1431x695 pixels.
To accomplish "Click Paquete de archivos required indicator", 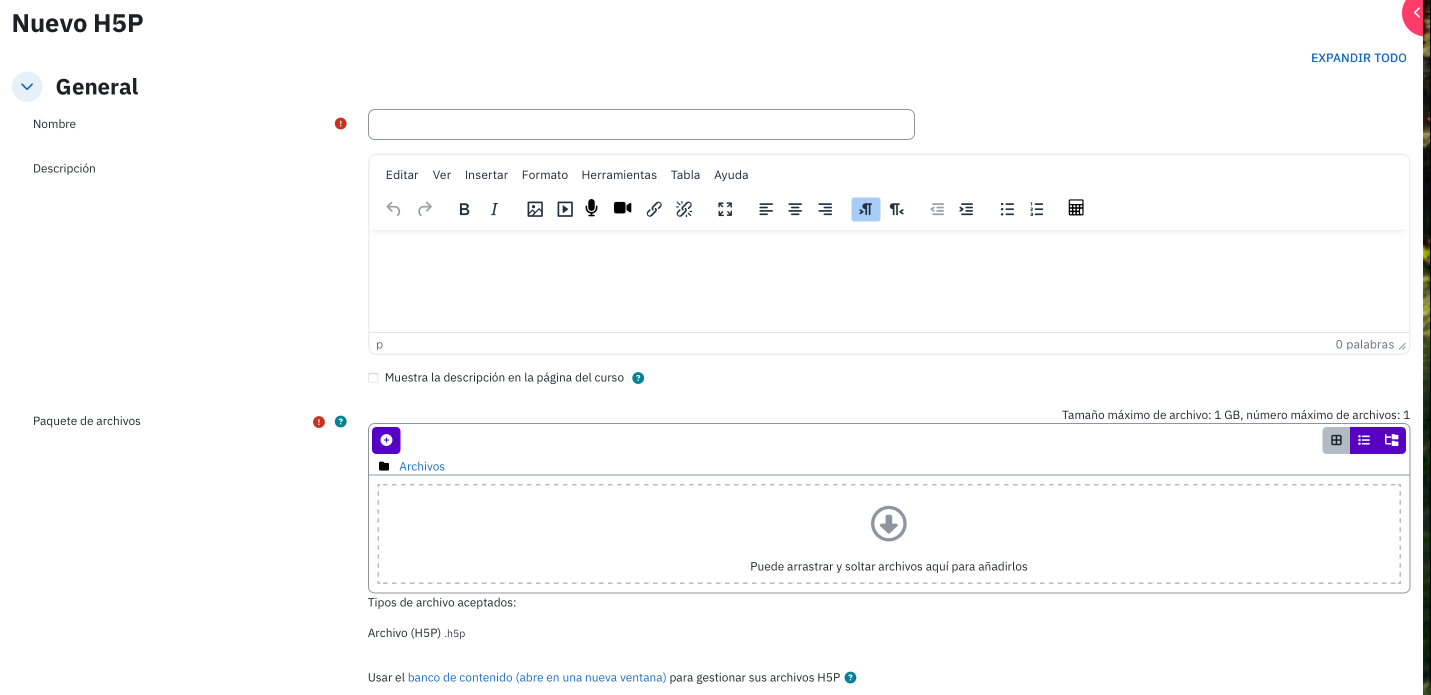I will (x=319, y=422).
